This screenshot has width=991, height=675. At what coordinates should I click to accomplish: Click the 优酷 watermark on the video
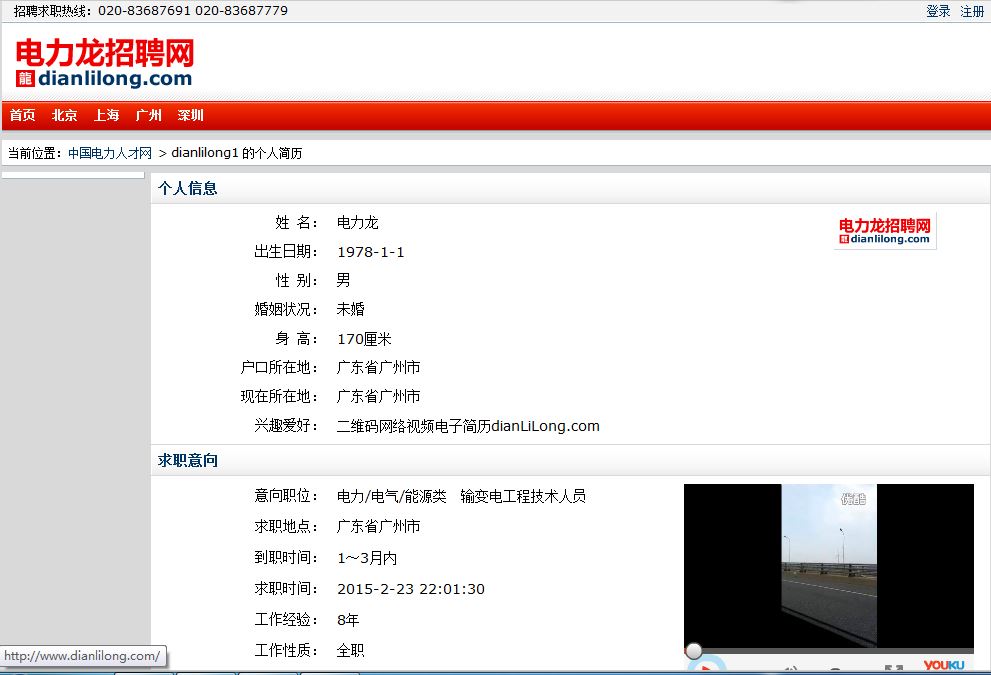[852, 498]
